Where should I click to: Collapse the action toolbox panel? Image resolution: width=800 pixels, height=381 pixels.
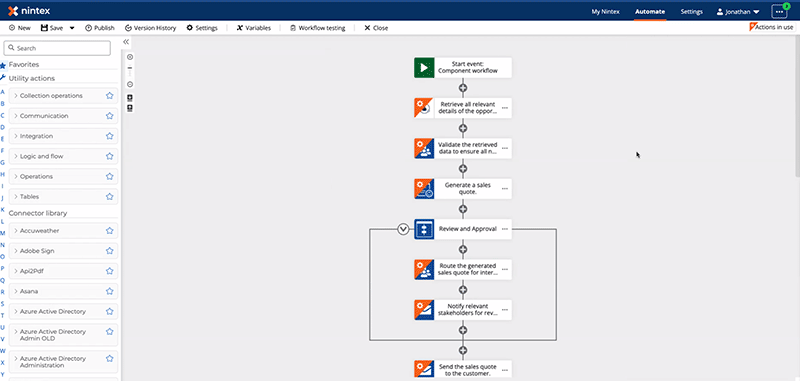pyautogui.click(x=126, y=42)
